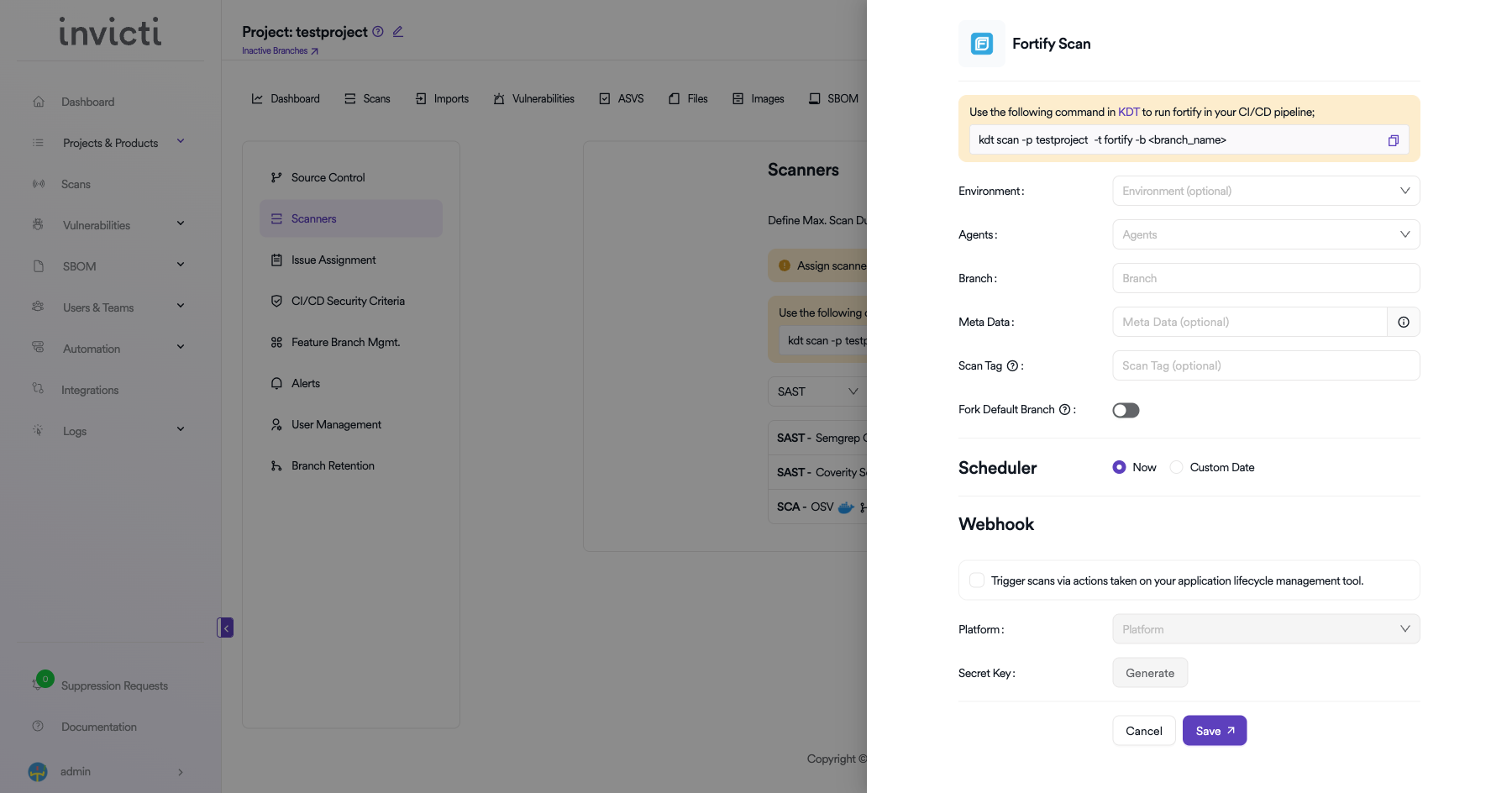Click the Fork Default Branch help icon
The height and width of the screenshot is (793, 1512).
(1064, 410)
